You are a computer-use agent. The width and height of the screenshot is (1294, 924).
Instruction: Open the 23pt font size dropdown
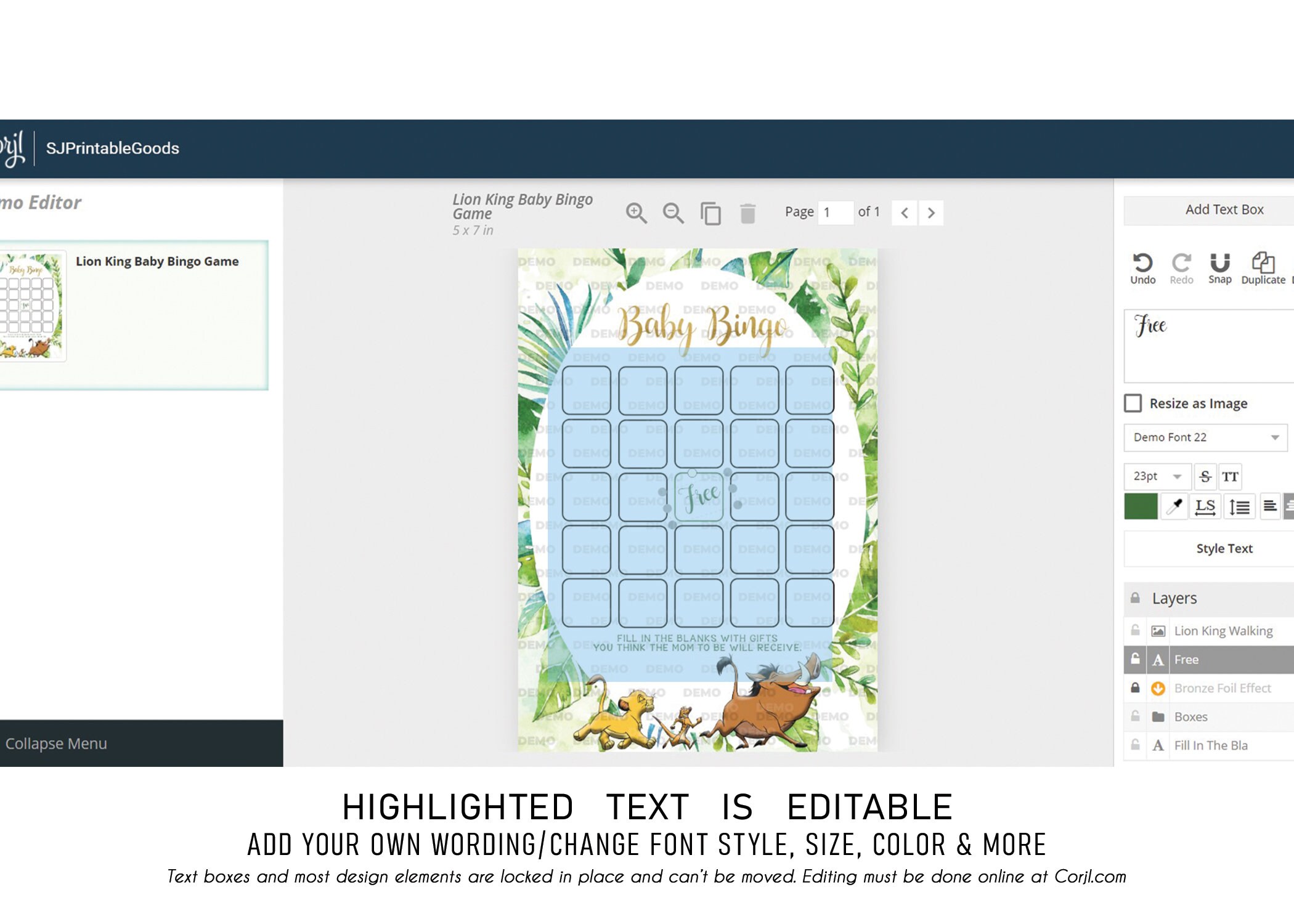point(1157,477)
